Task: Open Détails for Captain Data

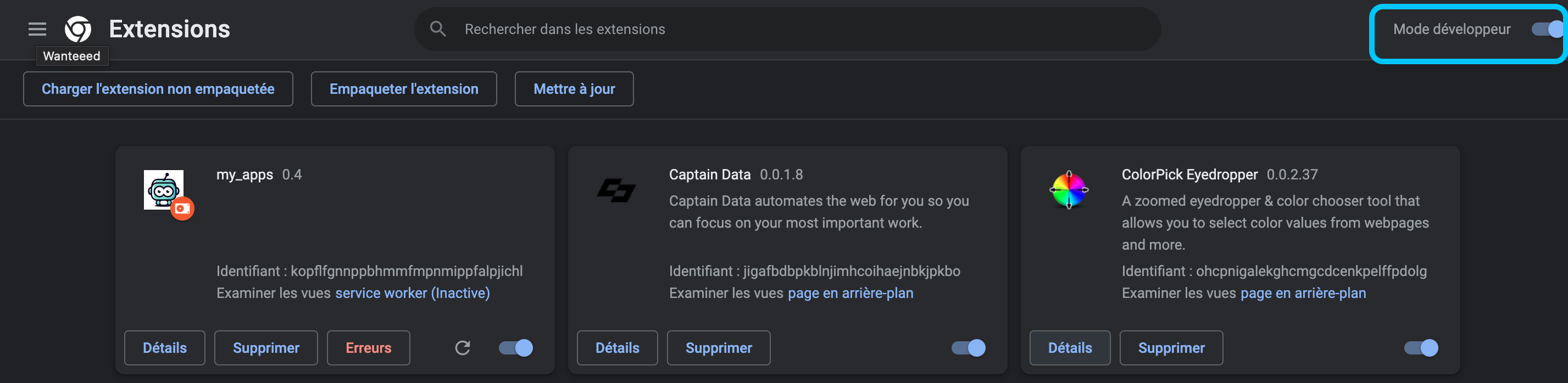Action: [617, 348]
